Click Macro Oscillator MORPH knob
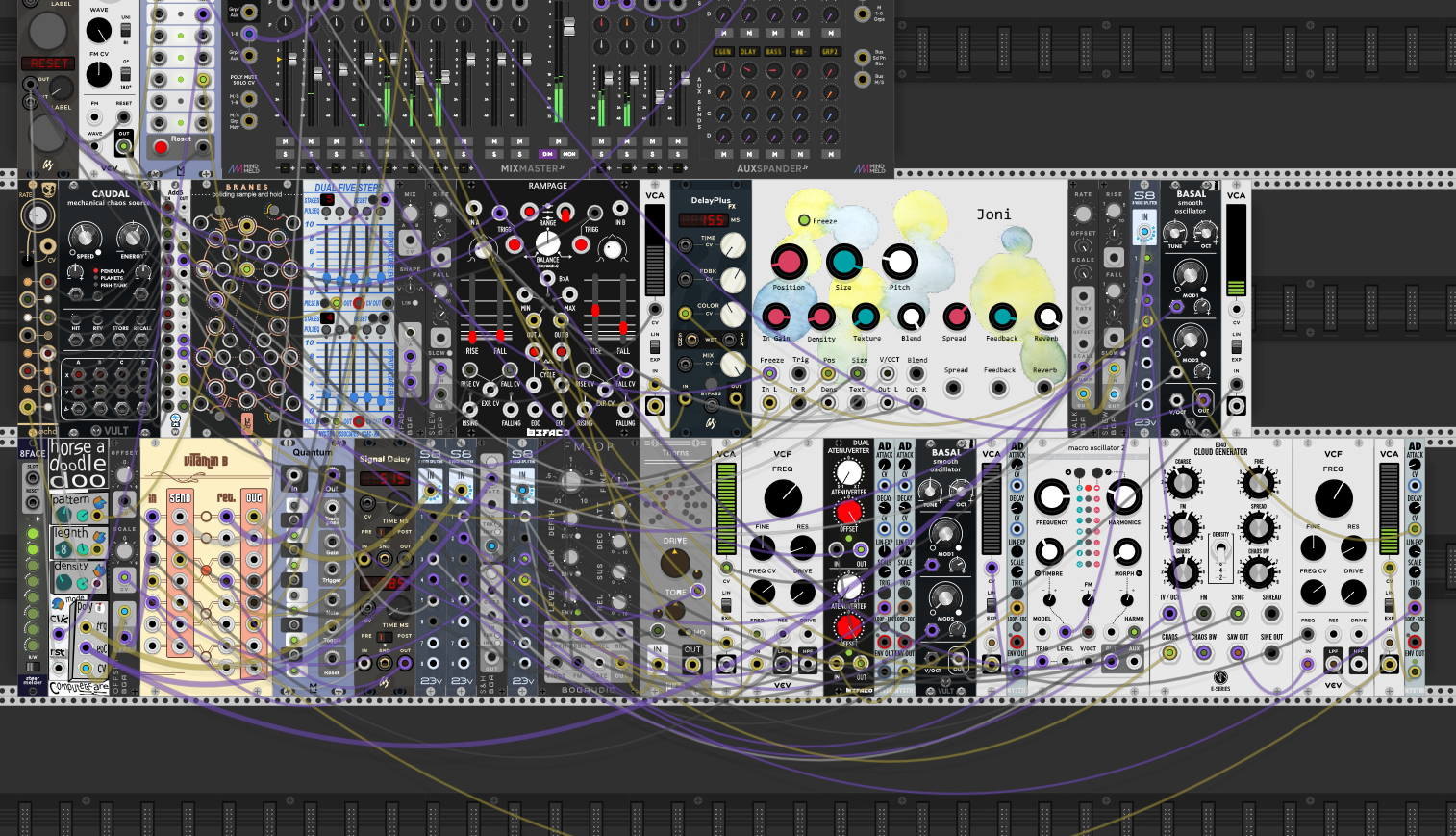Image resolution: width=1456 pixels, height=836 pixels. click(x=1126, y=551)
